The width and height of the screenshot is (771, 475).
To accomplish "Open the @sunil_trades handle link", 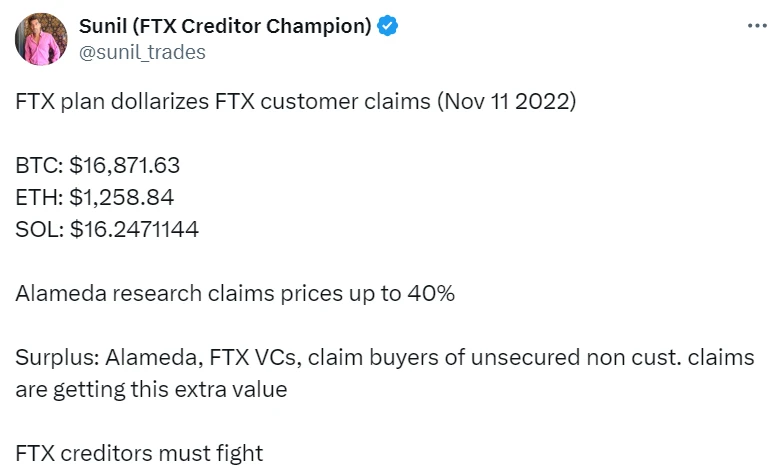I will (141, 52).
